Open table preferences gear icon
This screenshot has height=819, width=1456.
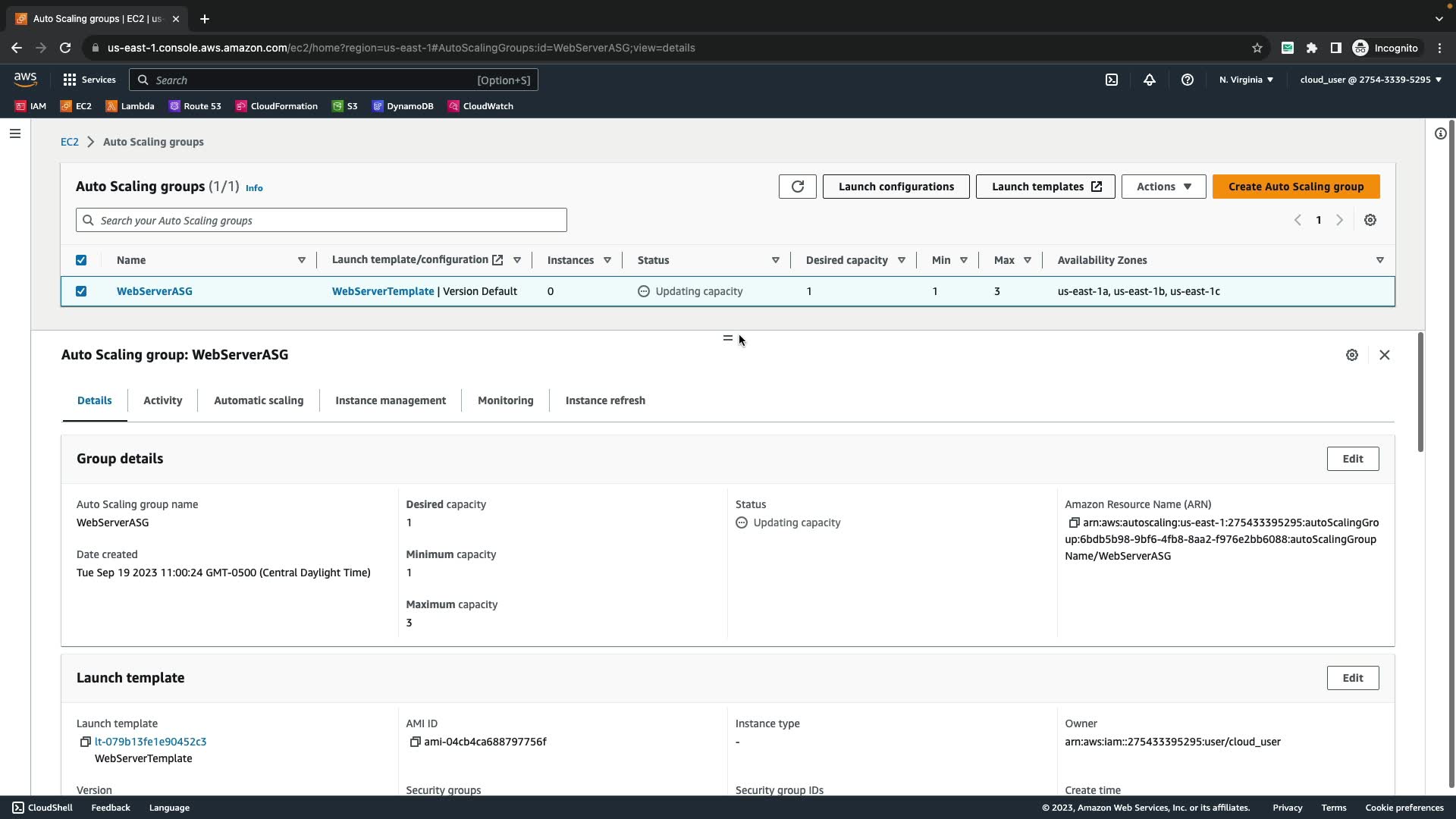pos(1370,220)
